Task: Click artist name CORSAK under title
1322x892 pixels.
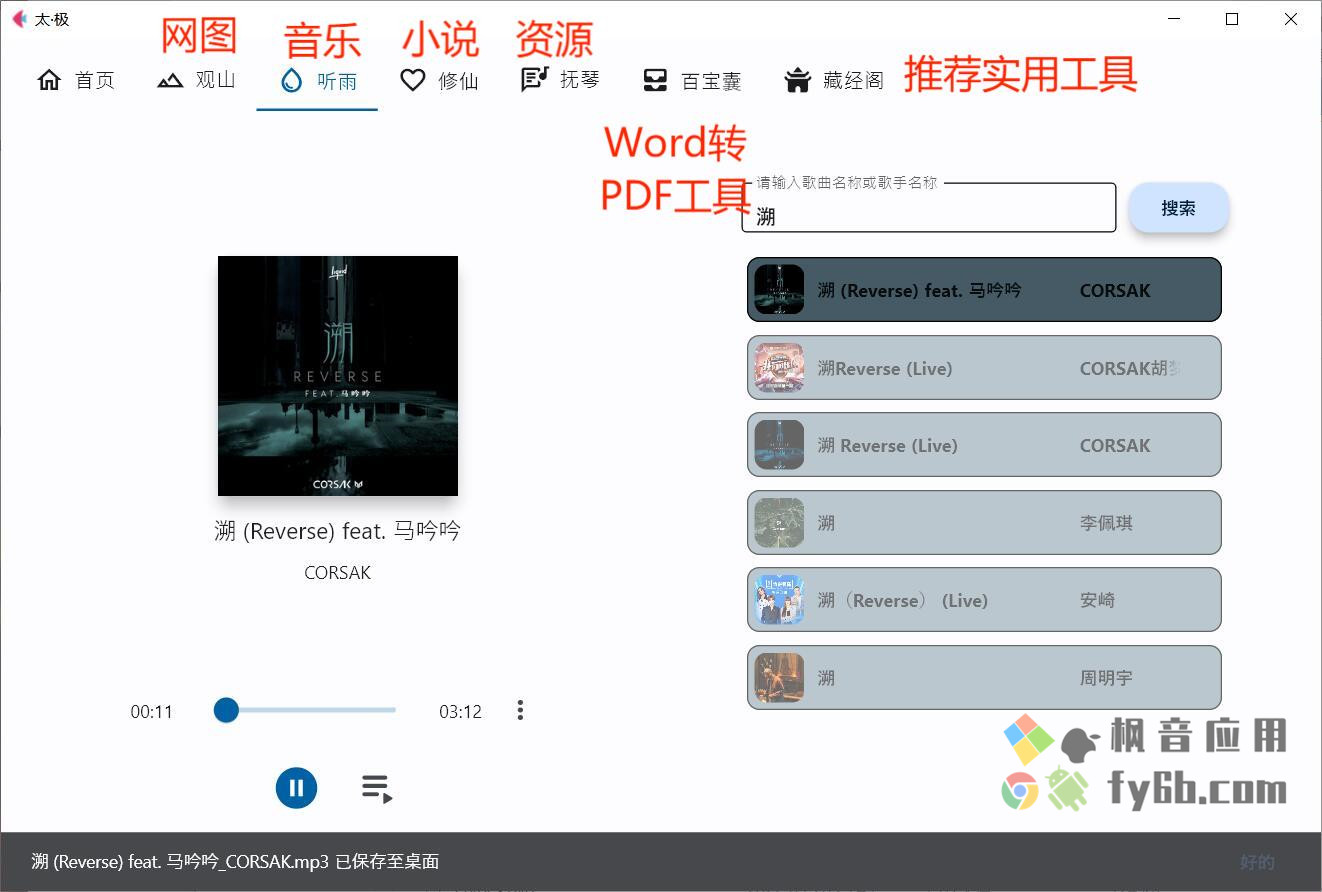Action: tap(338, 573)
